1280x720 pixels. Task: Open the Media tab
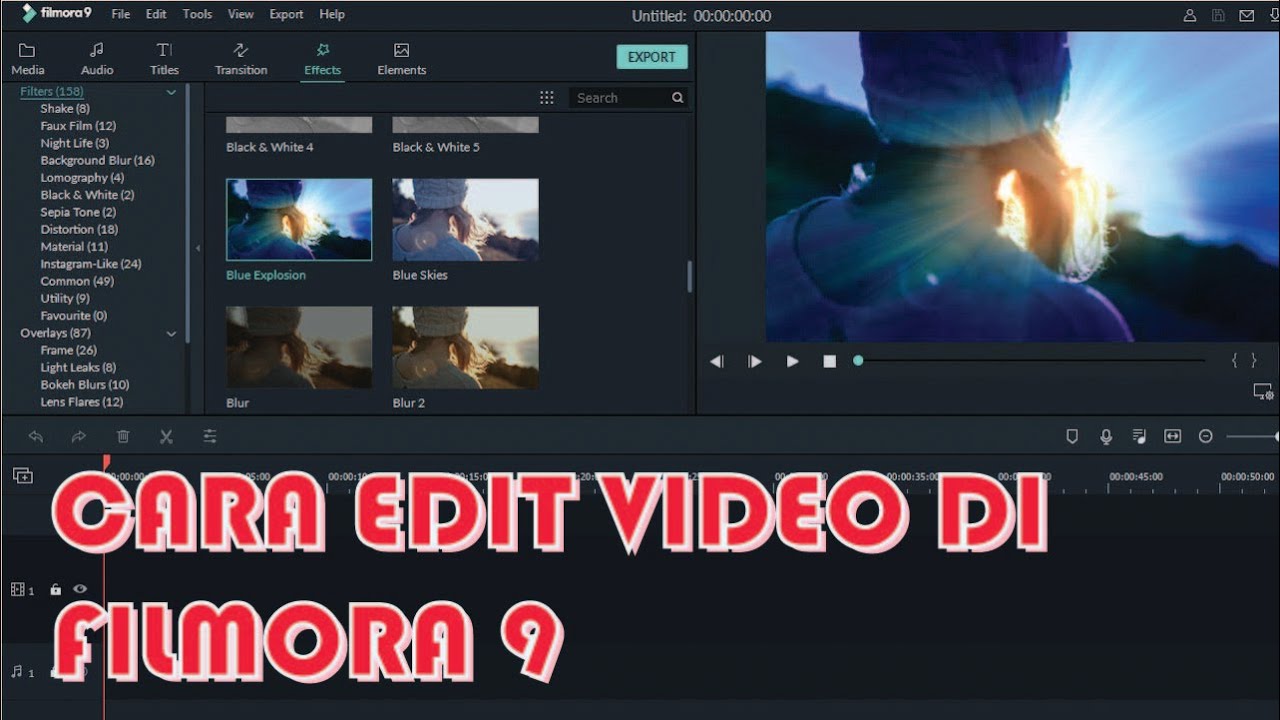pos(27,59)
